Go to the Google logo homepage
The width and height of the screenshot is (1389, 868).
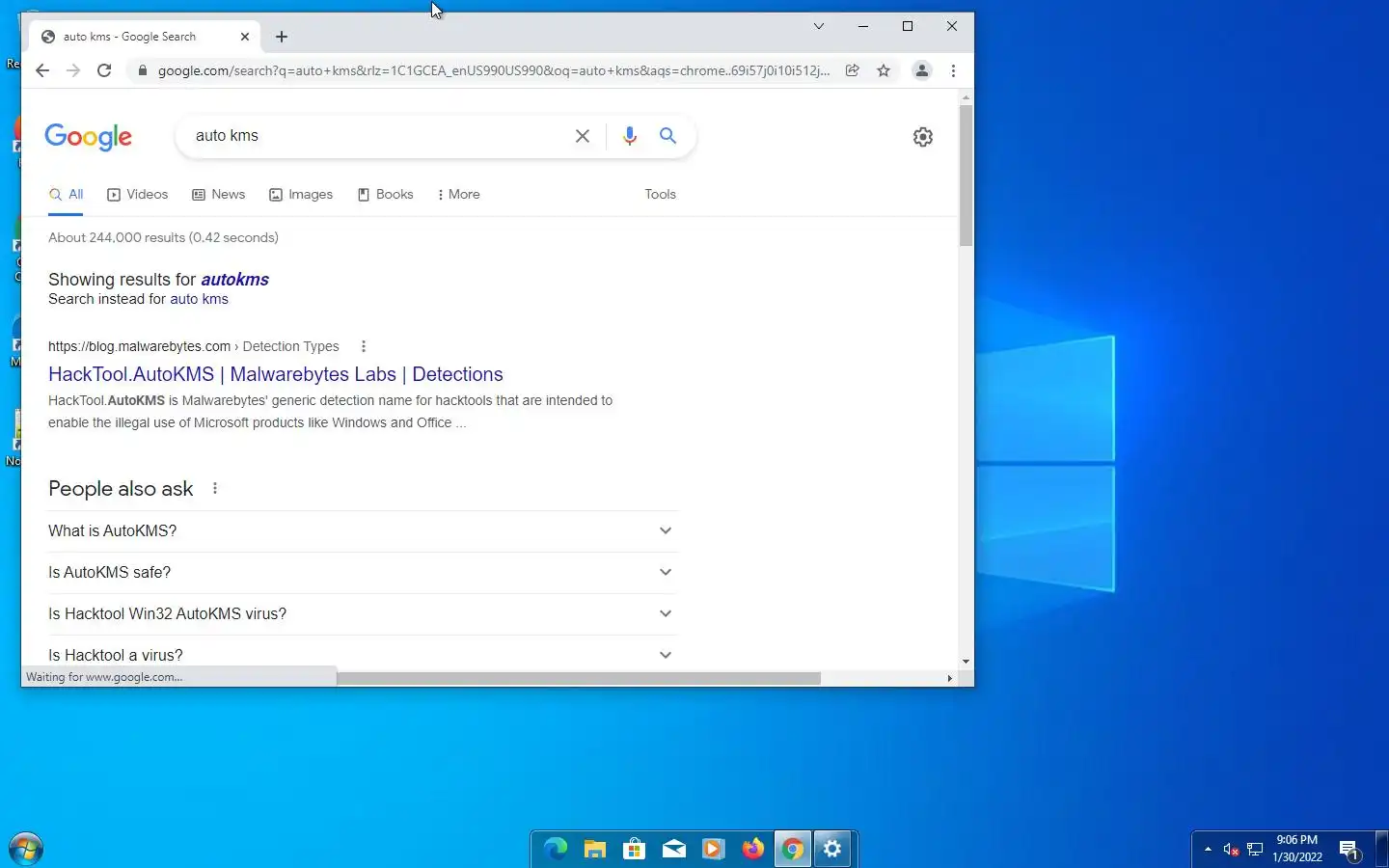[x=89, y=137]
